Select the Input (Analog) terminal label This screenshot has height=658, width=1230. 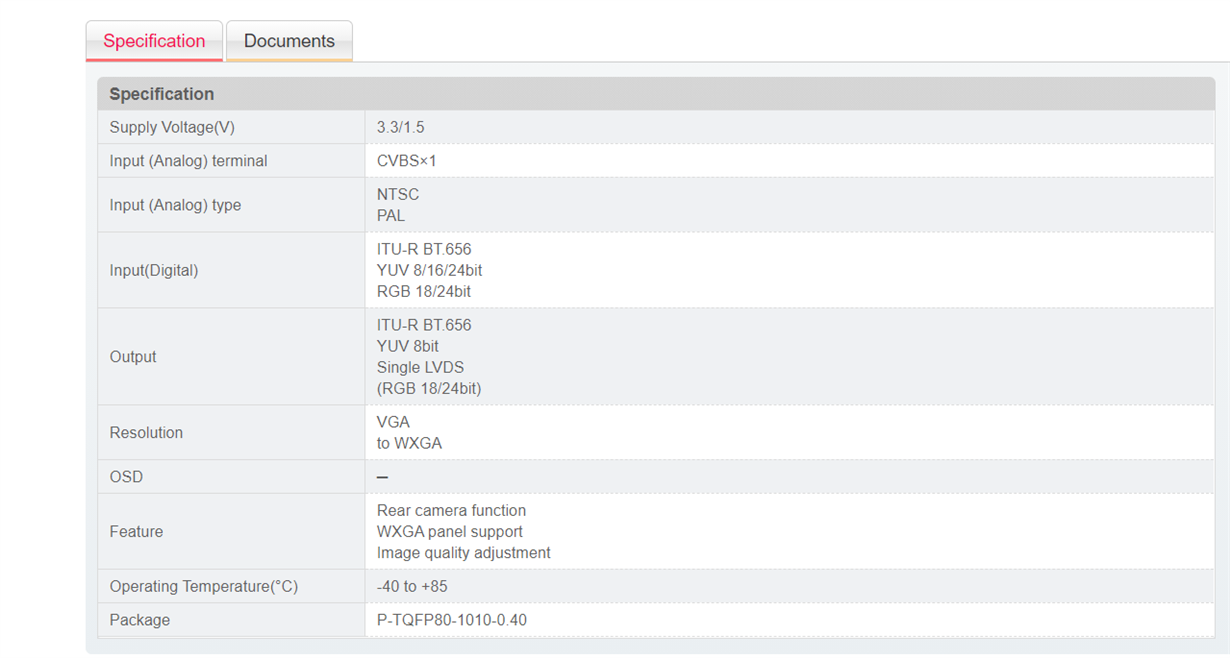(188, 161)
